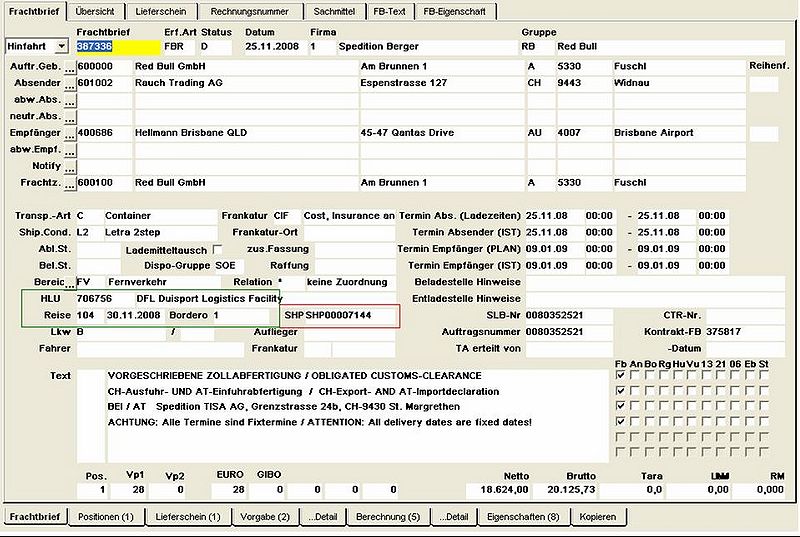This screenshot has width=800, height=537.
Task: Click the text 'Spedition Berger'
Action: (379, 46)
